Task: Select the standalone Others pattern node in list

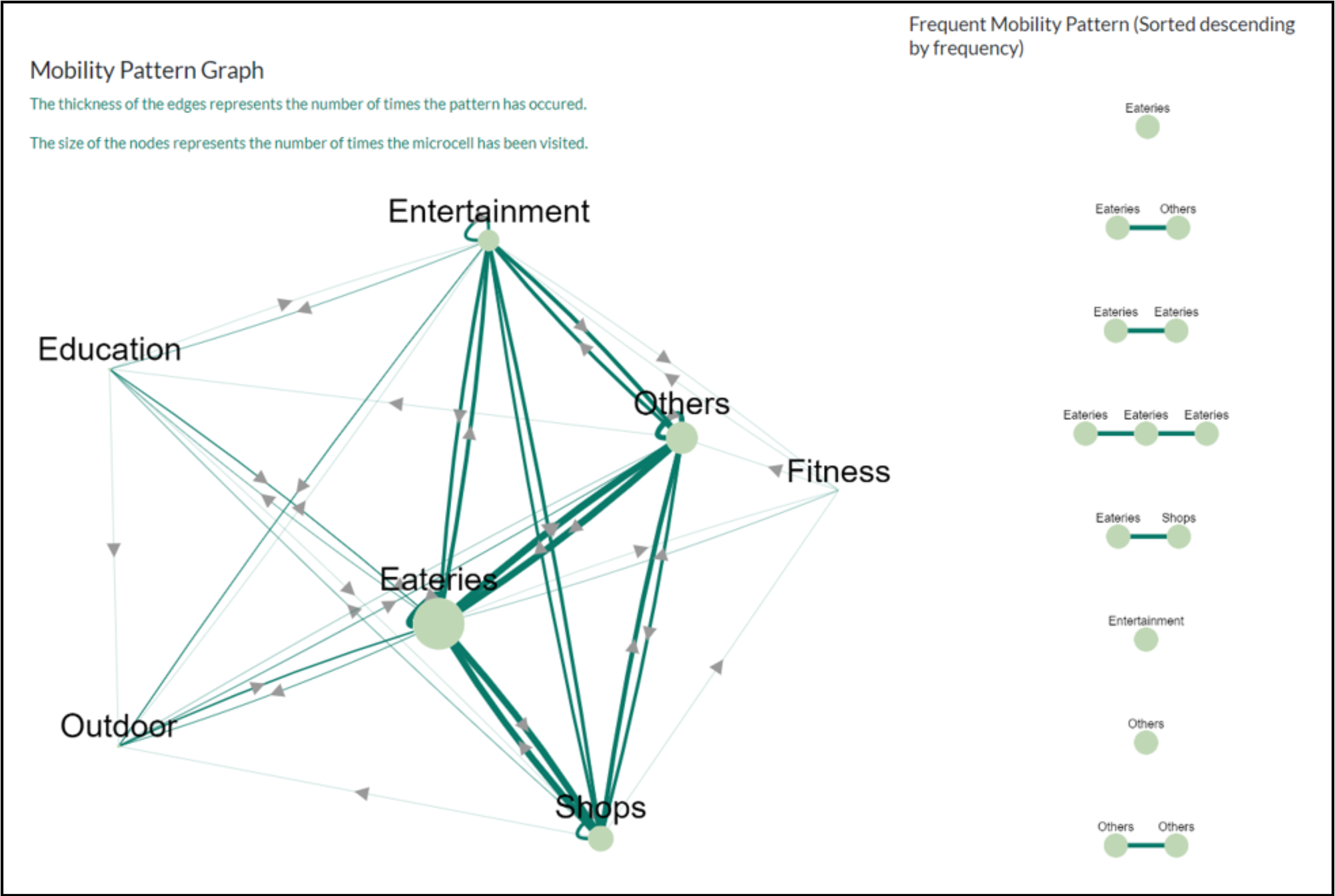Action: [1146, 742]
